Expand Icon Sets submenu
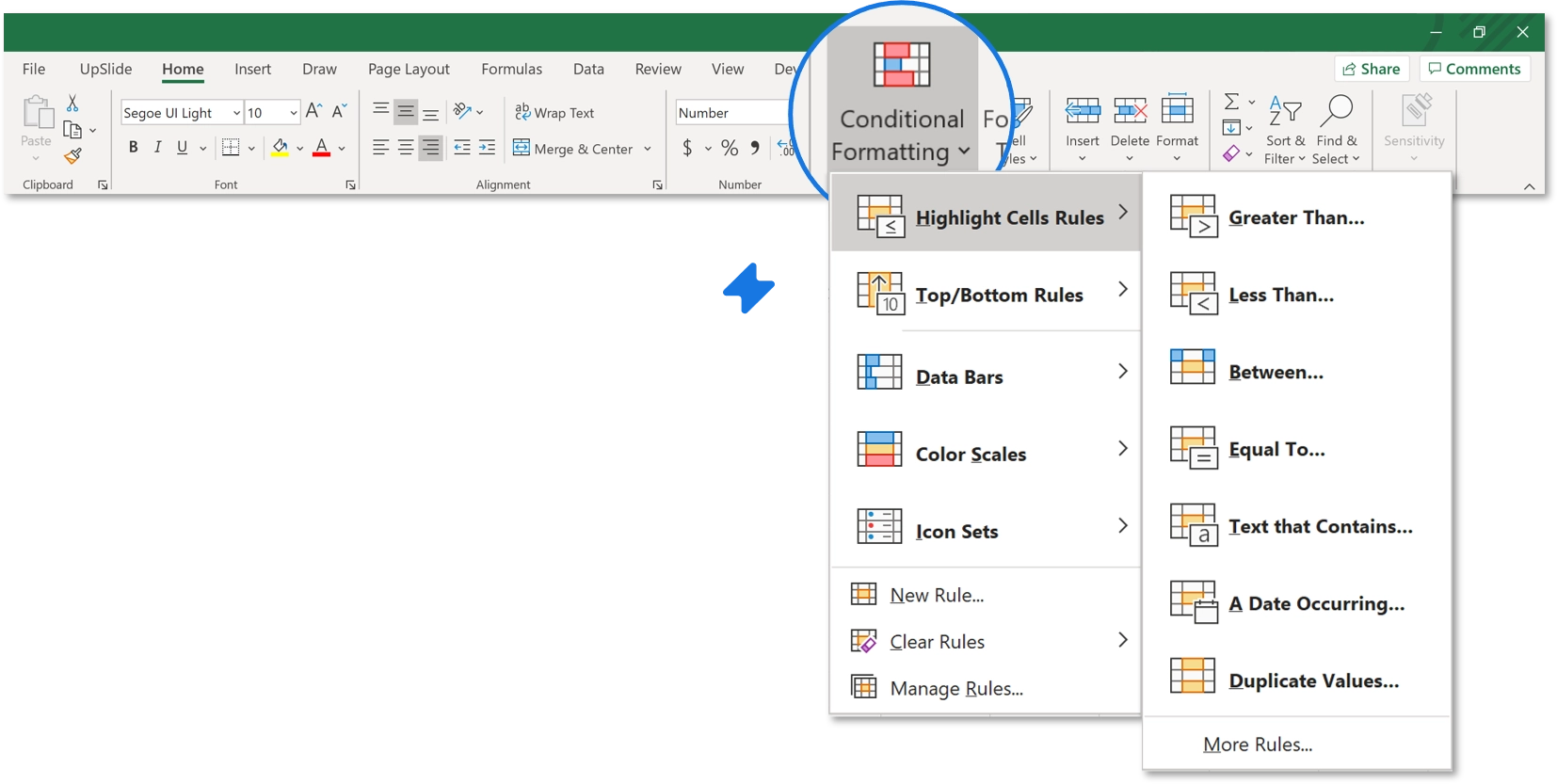1557x784 pixels. [986, 528]
